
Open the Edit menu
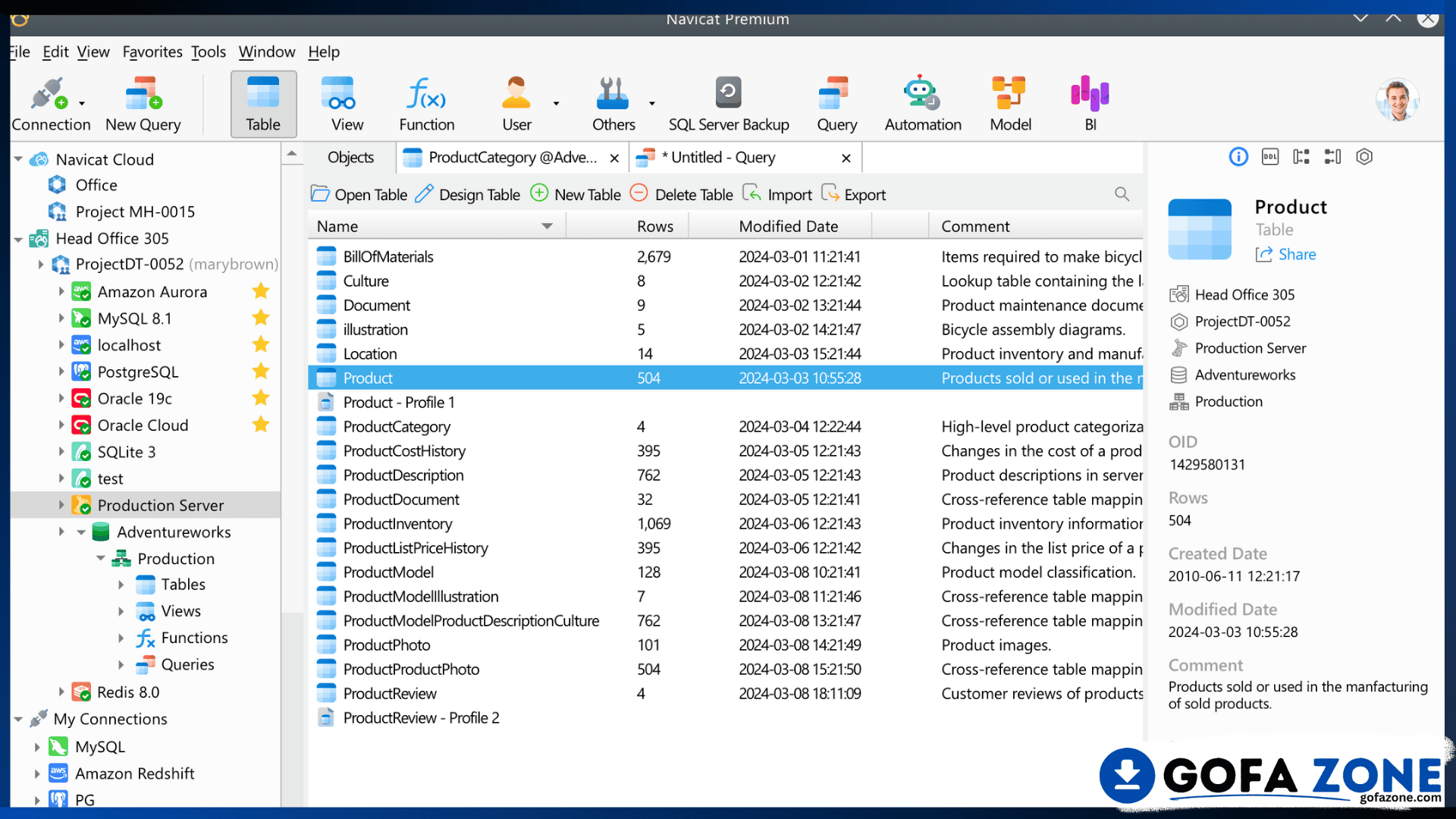pyautogui.click(x=55, y=52)
